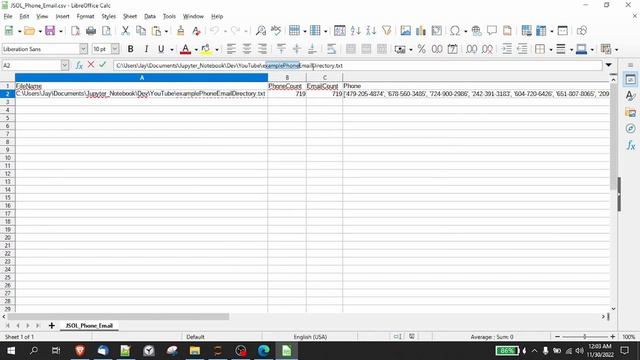This screenshot has width=640, height=360.
Task: Click zoom in plus button
Action: (613, 337)
